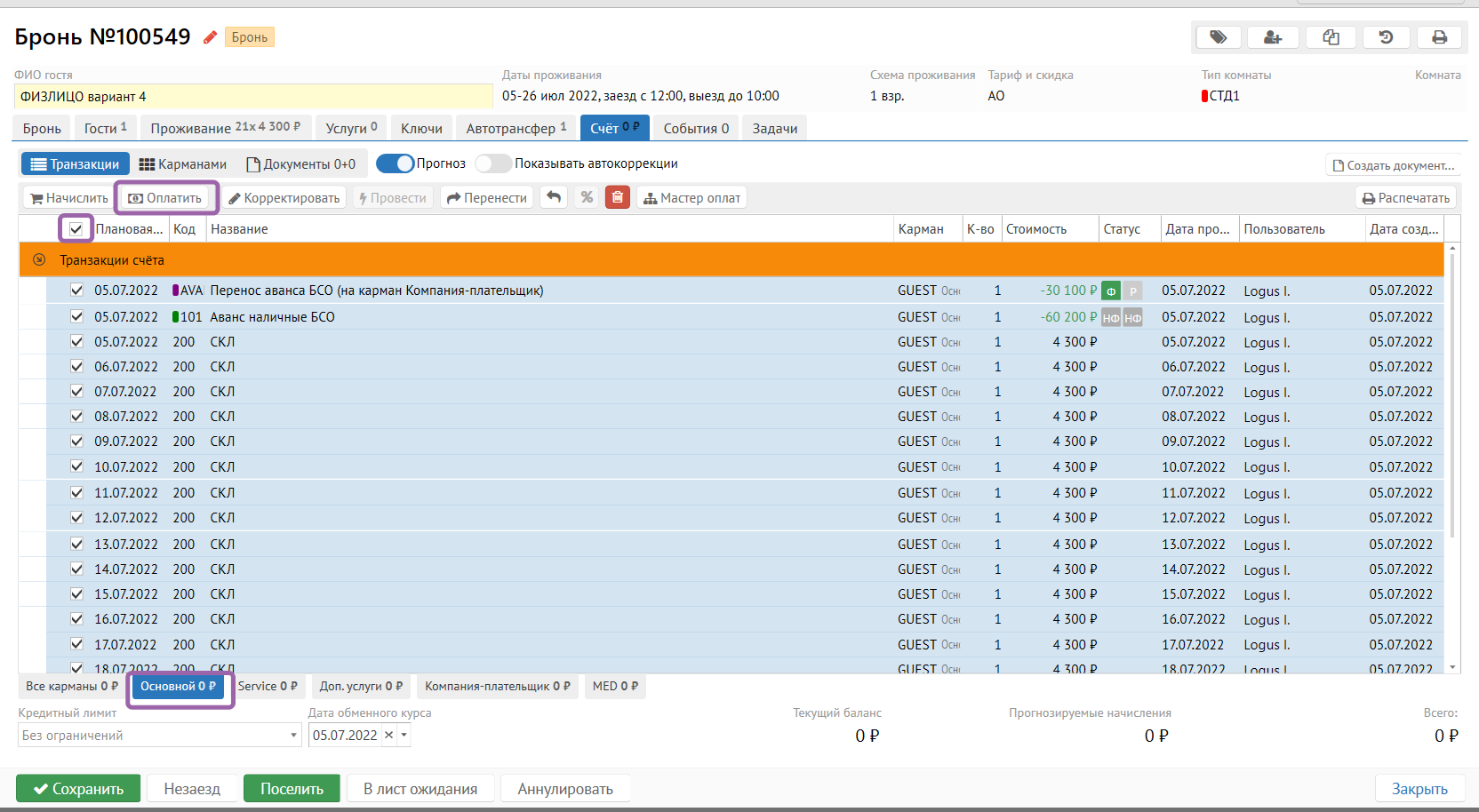
Task: Open Кредитный лимит dropdown
Action: (293, 736)
